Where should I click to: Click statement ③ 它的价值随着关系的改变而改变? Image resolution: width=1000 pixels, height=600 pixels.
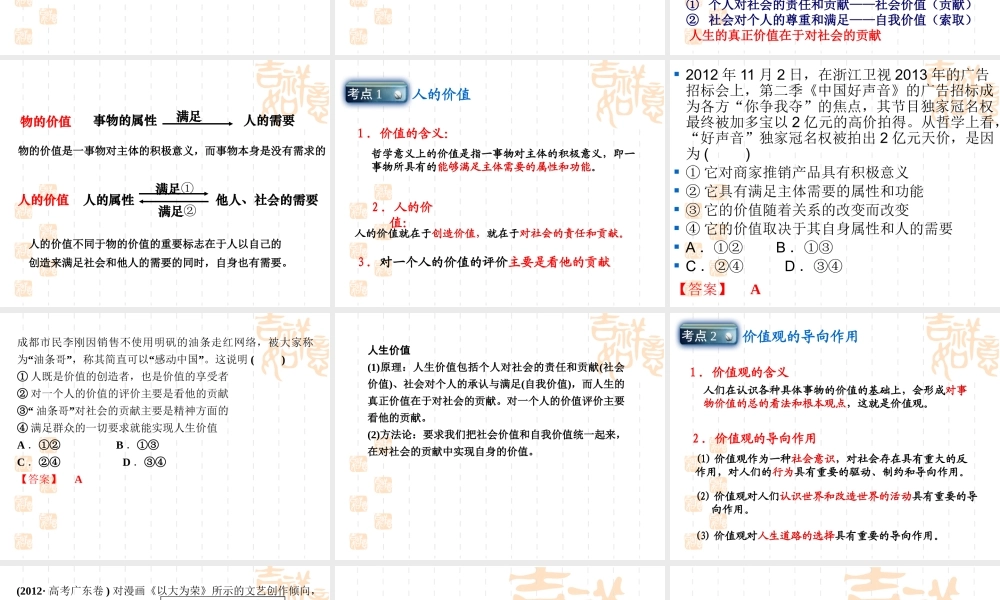point(797,210)
